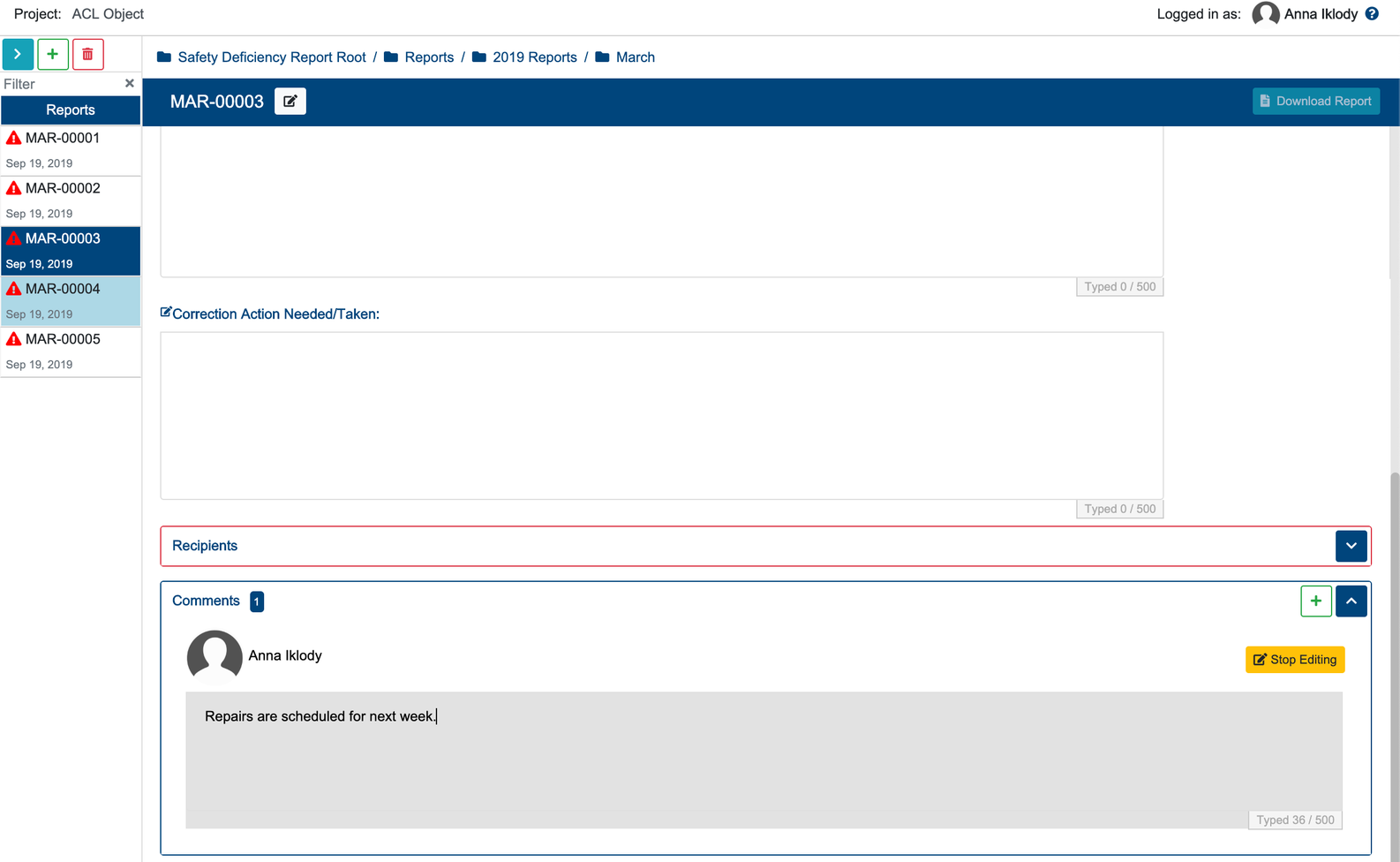The height and width of the screenshot is (862, 1400).
Task: Navigate to the 2019 Reports breadcrumb
Action: pyautogui.click(x=524, y=57)
